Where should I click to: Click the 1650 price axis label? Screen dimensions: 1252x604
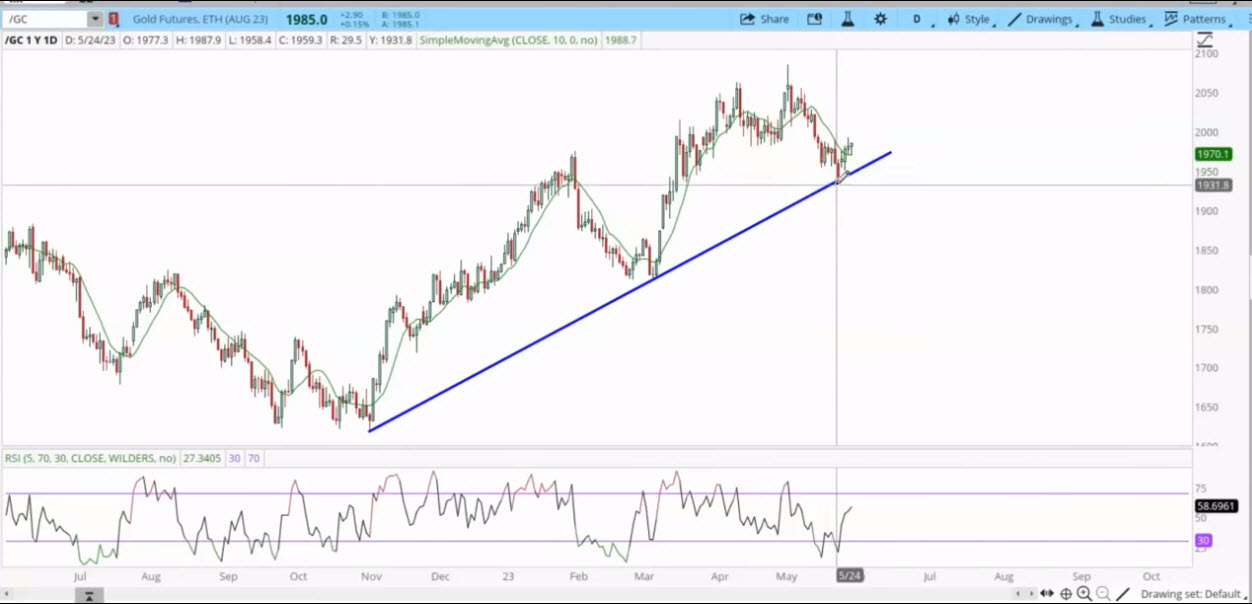1207,407
